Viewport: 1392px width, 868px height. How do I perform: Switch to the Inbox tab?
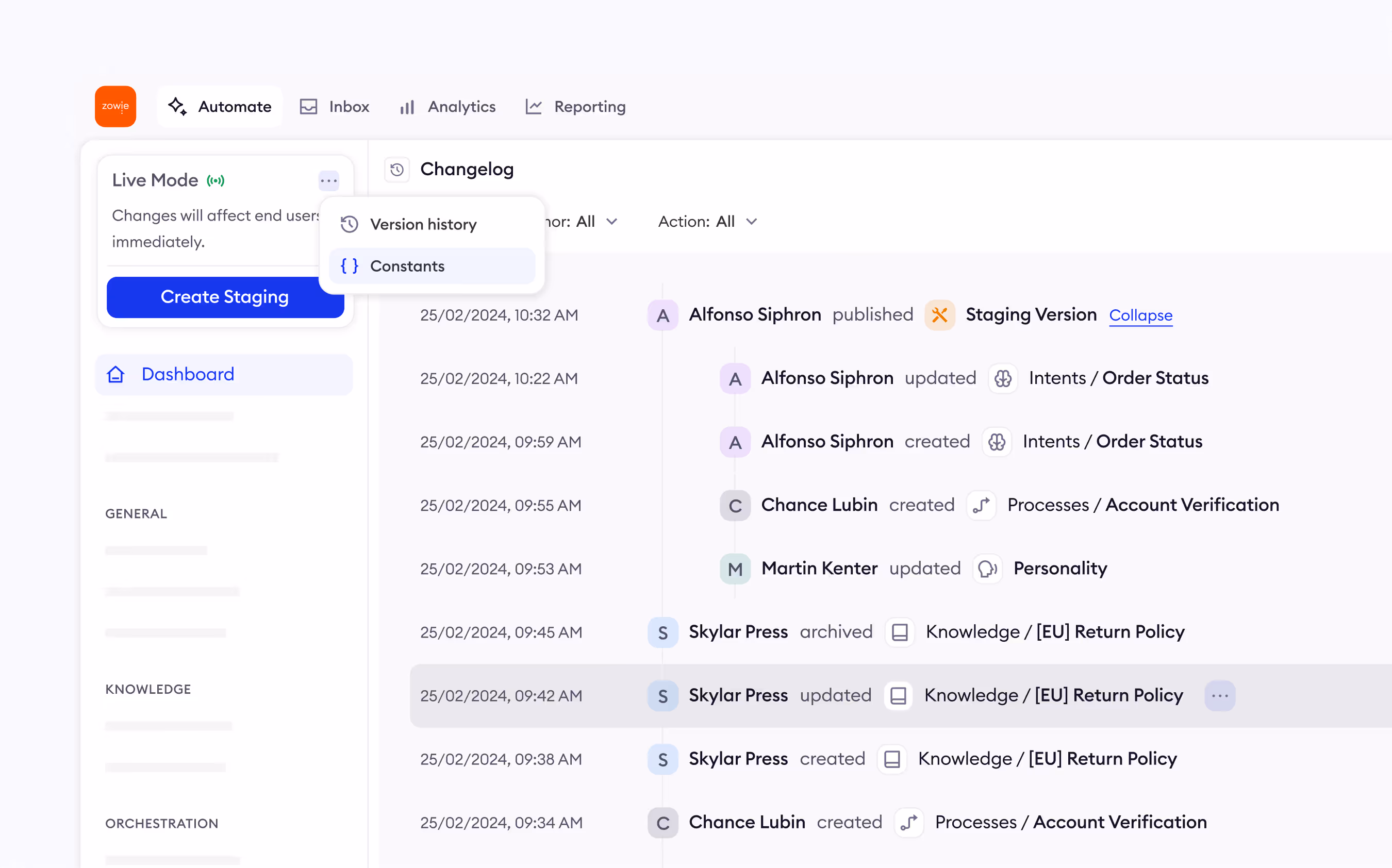[x=335, y=107]
